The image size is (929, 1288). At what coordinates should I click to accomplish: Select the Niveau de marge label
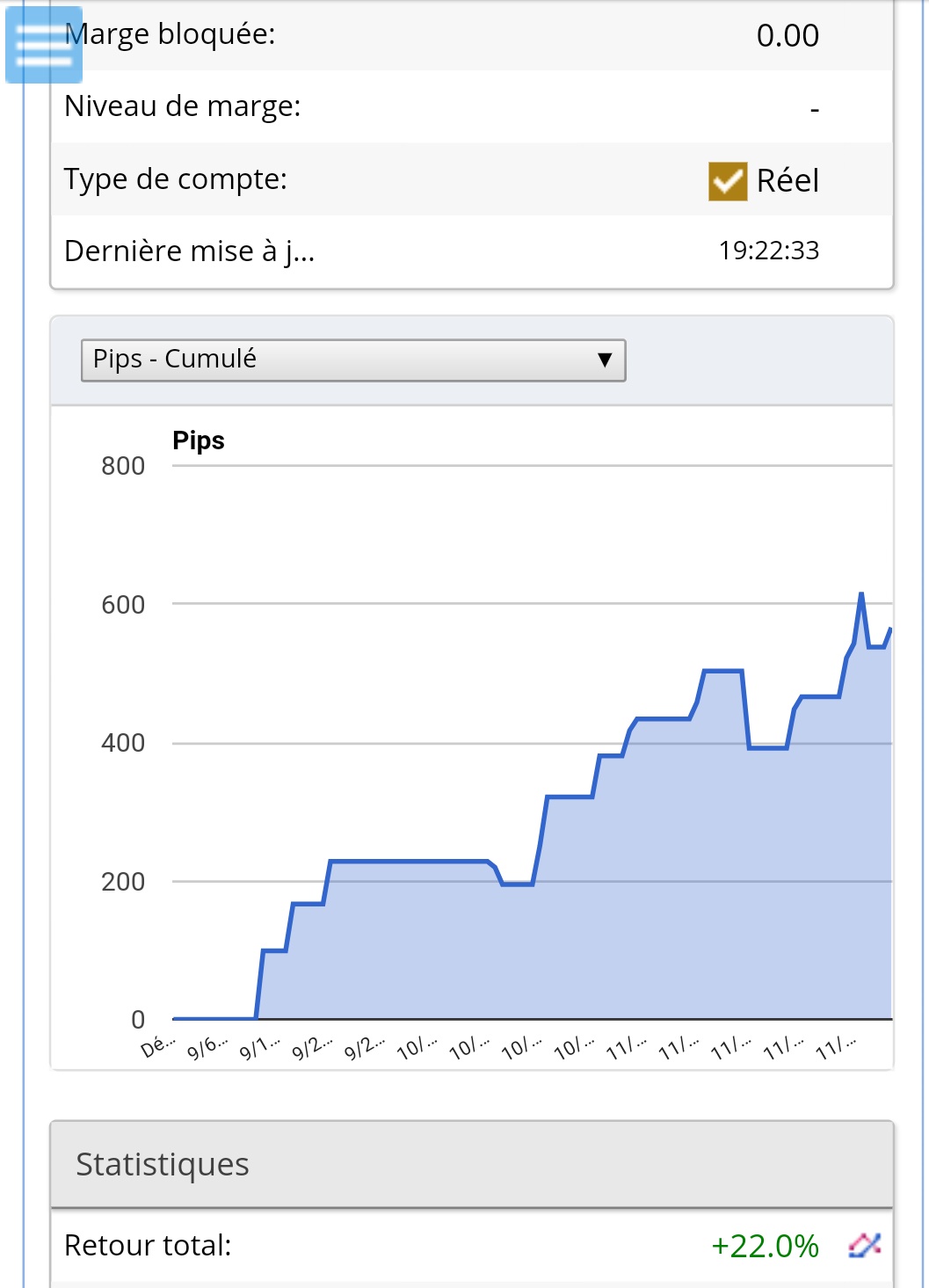(183, 106)
